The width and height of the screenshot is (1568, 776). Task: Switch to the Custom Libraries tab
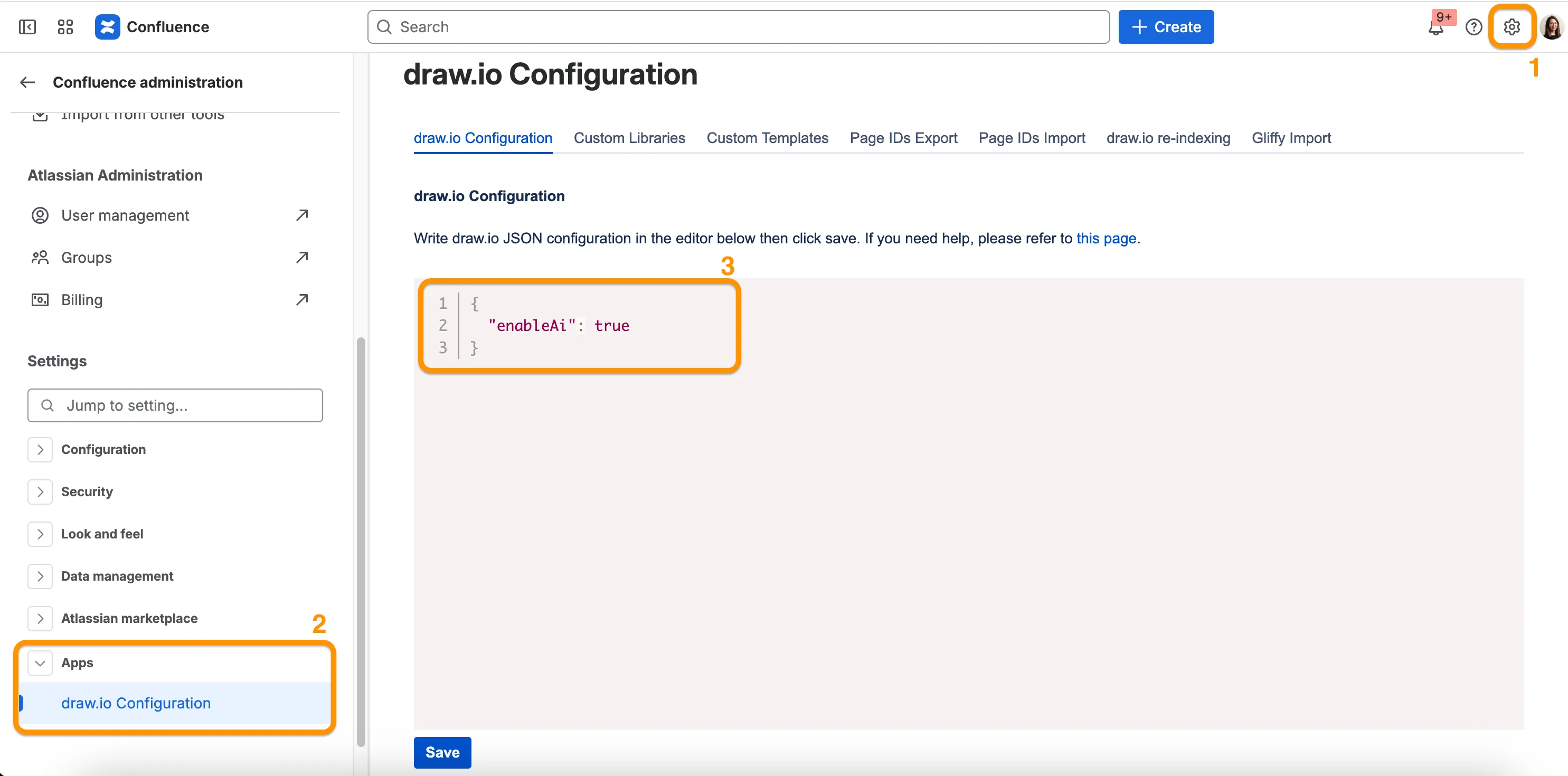629,138
